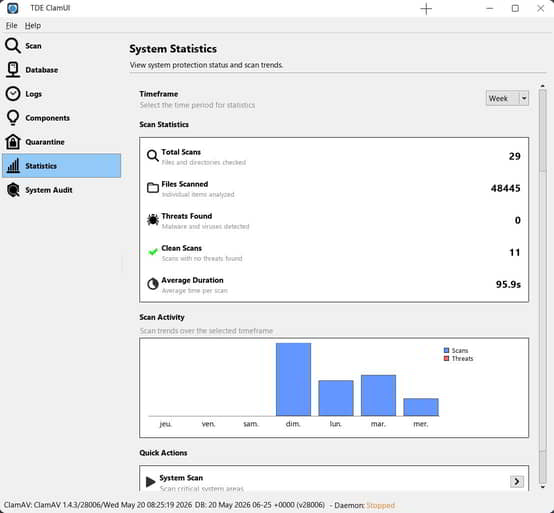This screenshot has height=513, width=554.
Task: Switch to the System Audit section
Action: (x=61, y=190)
